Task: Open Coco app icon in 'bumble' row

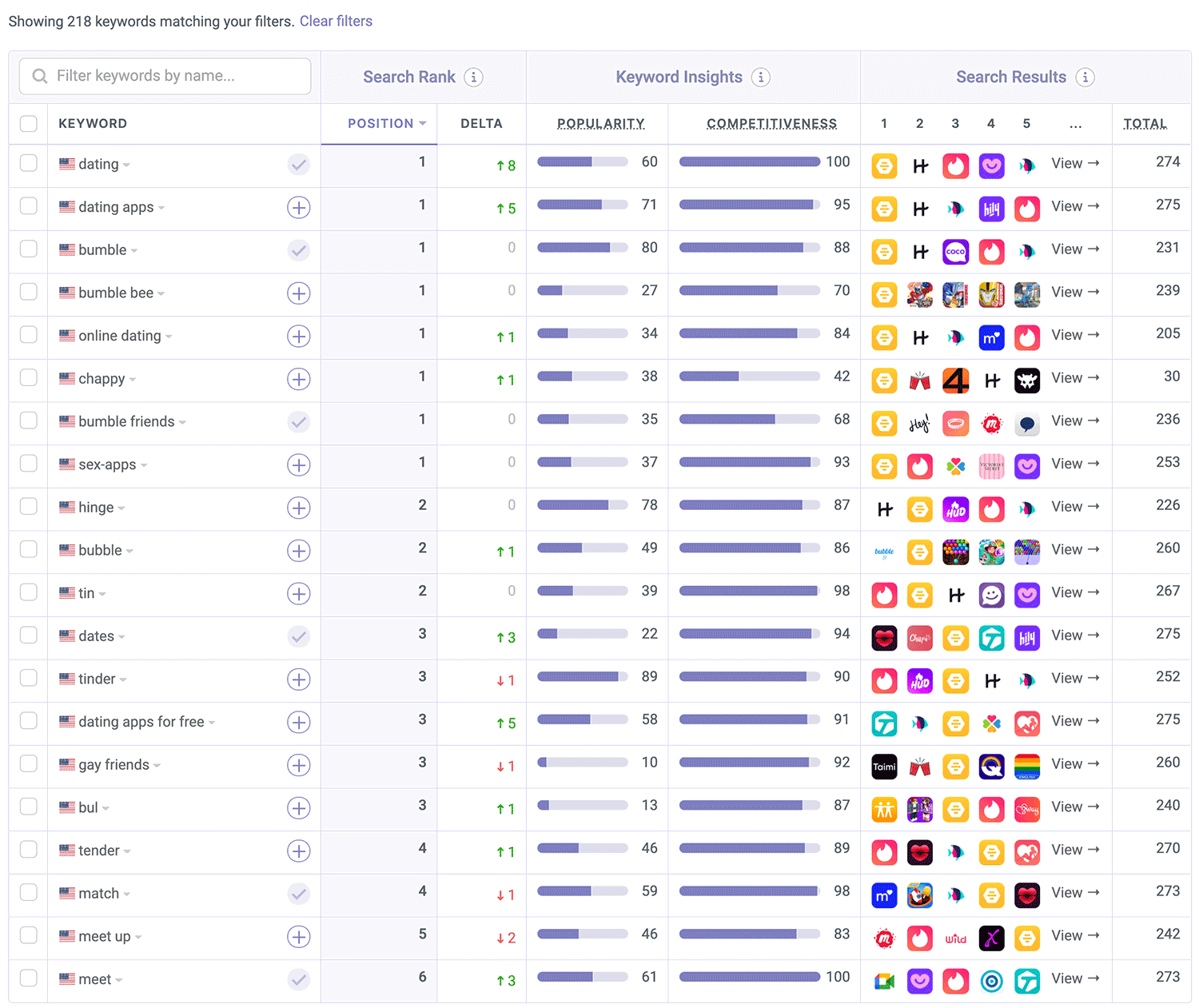Action: (956, 252)
